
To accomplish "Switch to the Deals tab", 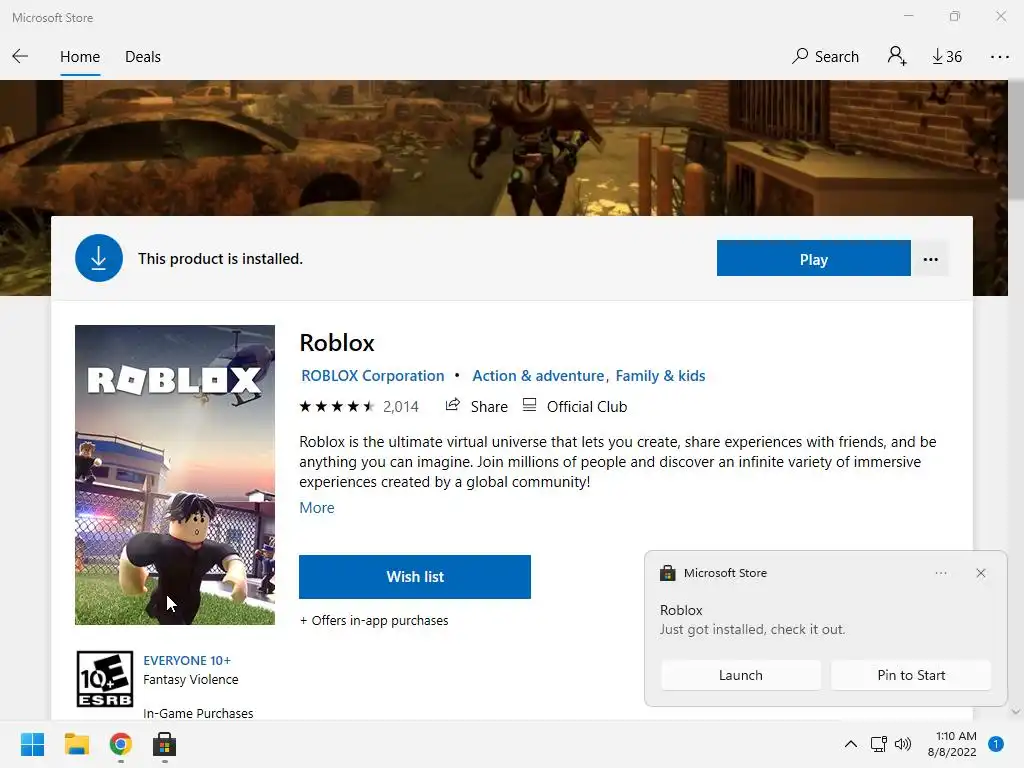I will [142, 57].
